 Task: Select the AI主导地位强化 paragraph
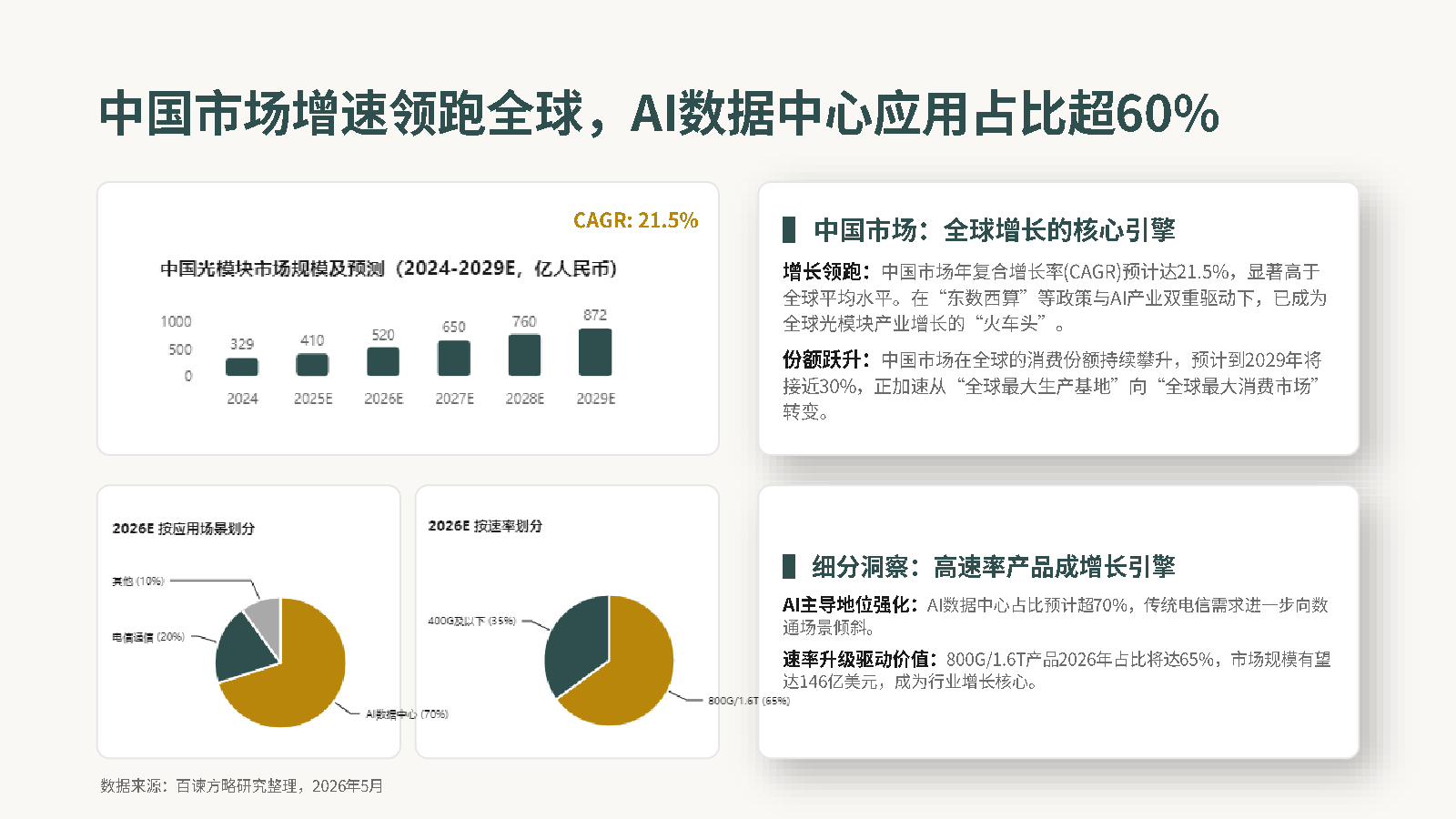click(1056, 616)
